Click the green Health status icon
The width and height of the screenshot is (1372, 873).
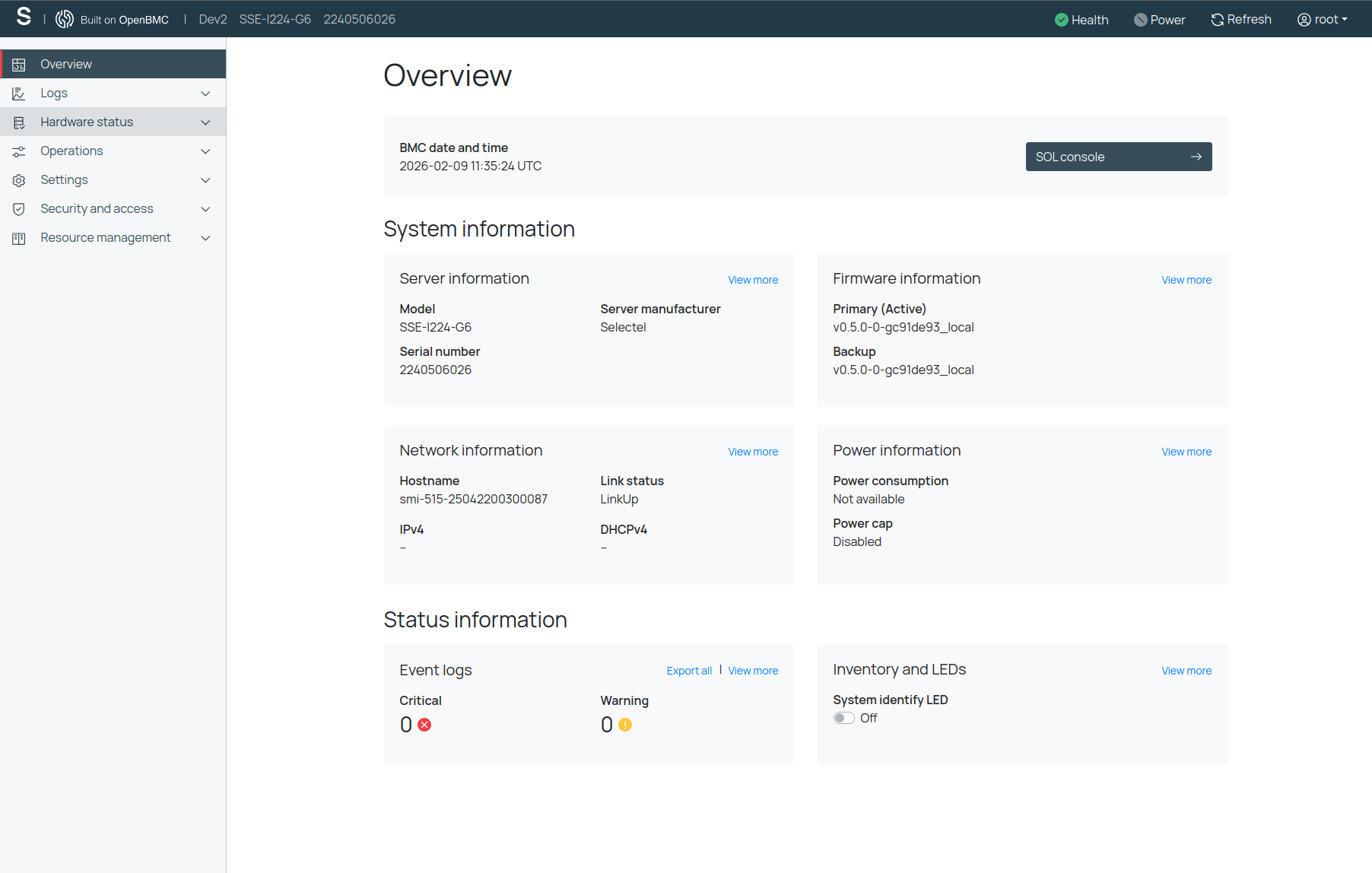tap(1061, 20)
